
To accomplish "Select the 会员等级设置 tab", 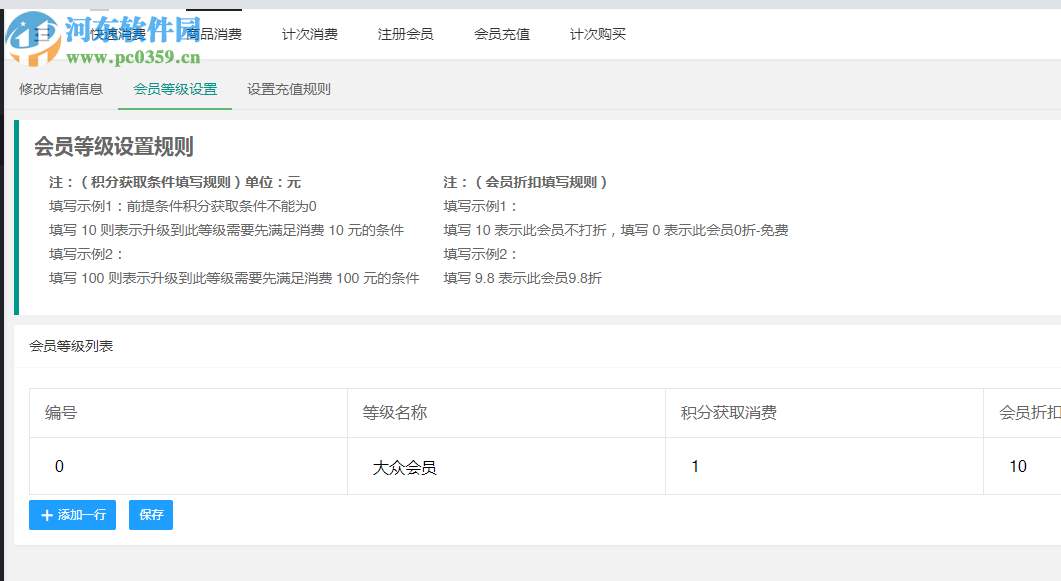I will coord(174,89).
